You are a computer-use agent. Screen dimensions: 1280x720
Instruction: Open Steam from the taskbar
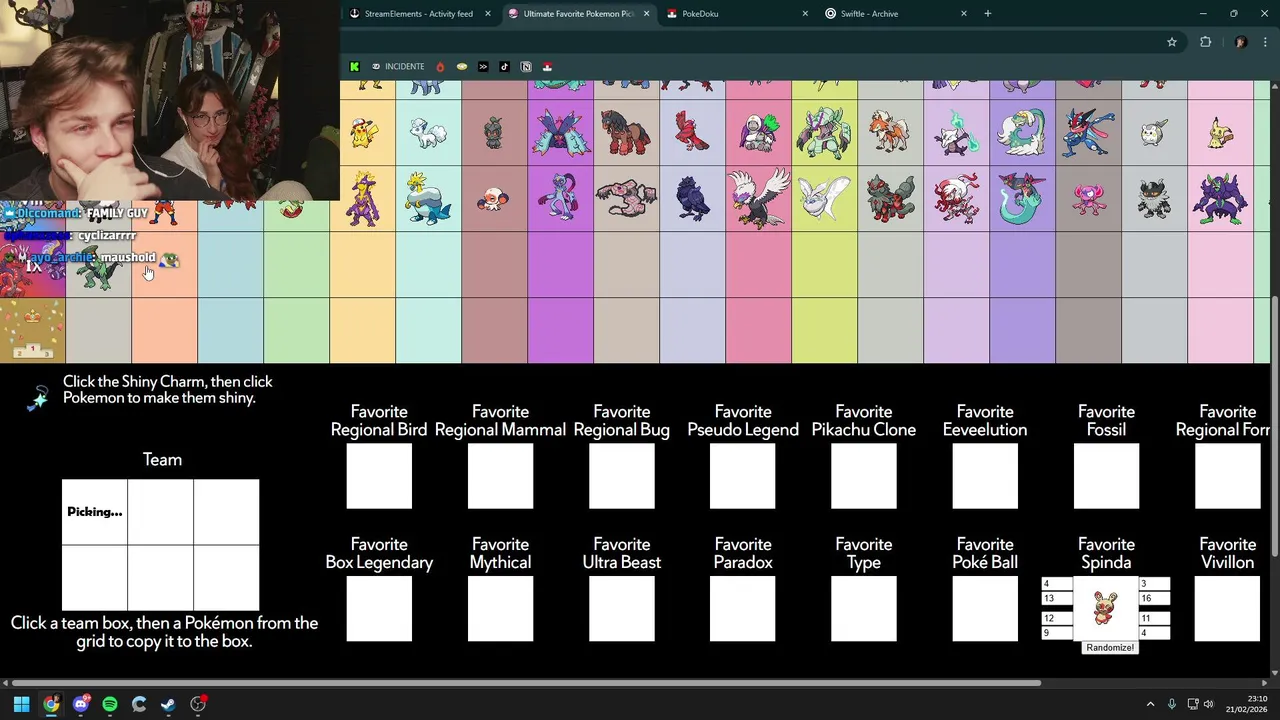coord(168,704)
